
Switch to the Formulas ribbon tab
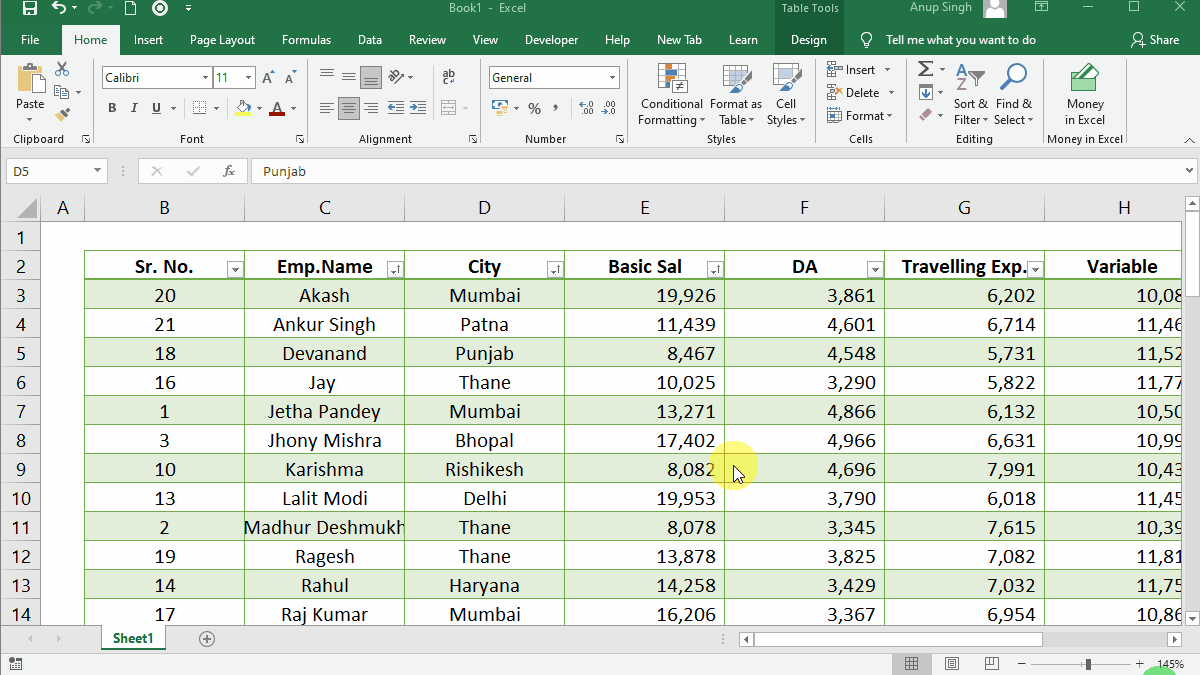pos(306,40)
